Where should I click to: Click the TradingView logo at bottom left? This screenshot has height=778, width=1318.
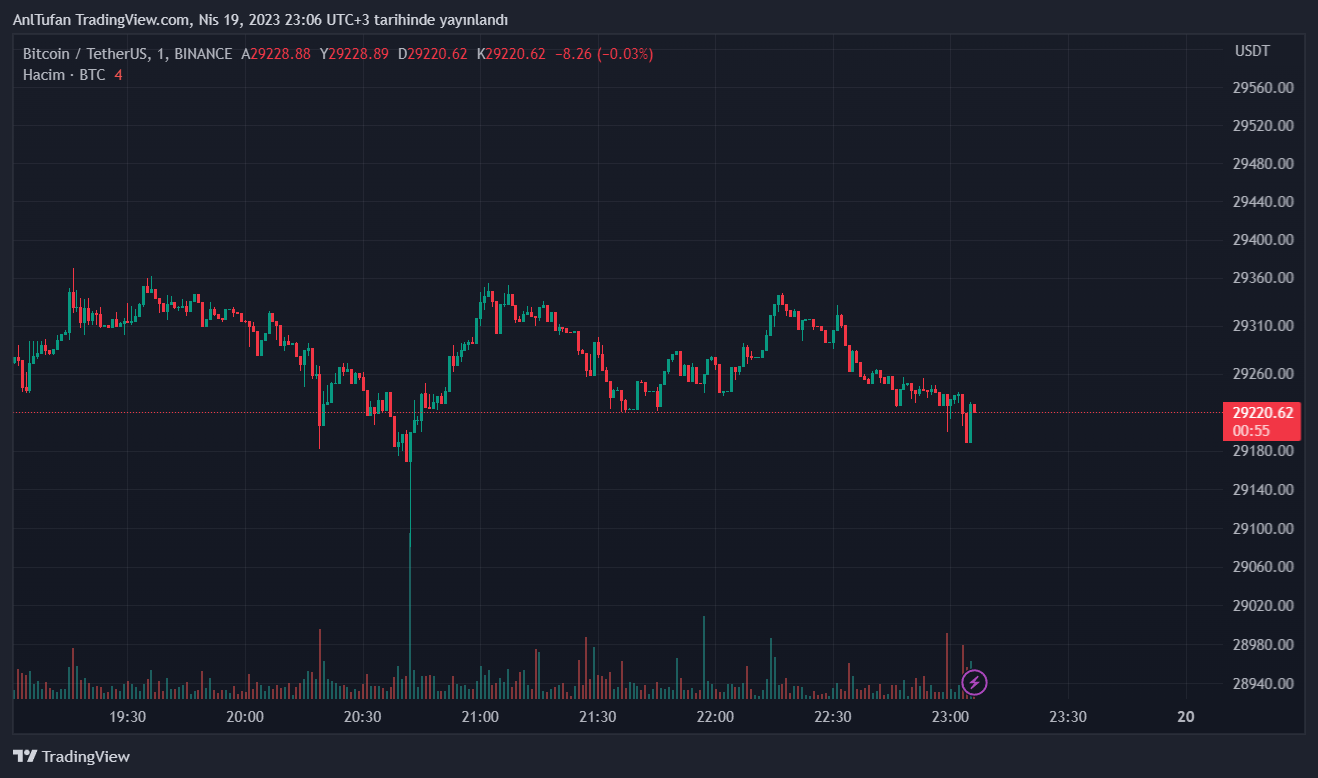71,757
